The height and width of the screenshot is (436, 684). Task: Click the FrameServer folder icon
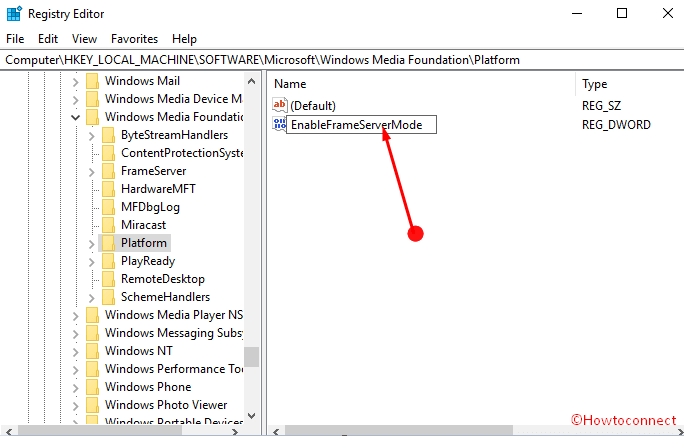click(108, 171)
